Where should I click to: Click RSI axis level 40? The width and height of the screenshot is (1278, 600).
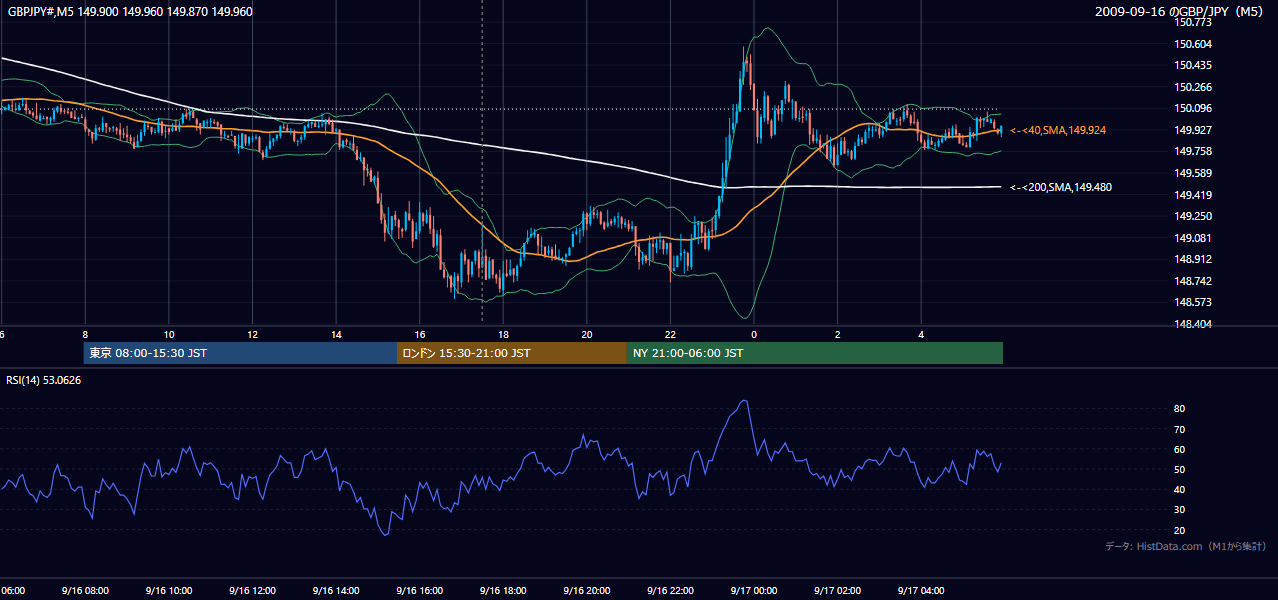pos(1180,489)
